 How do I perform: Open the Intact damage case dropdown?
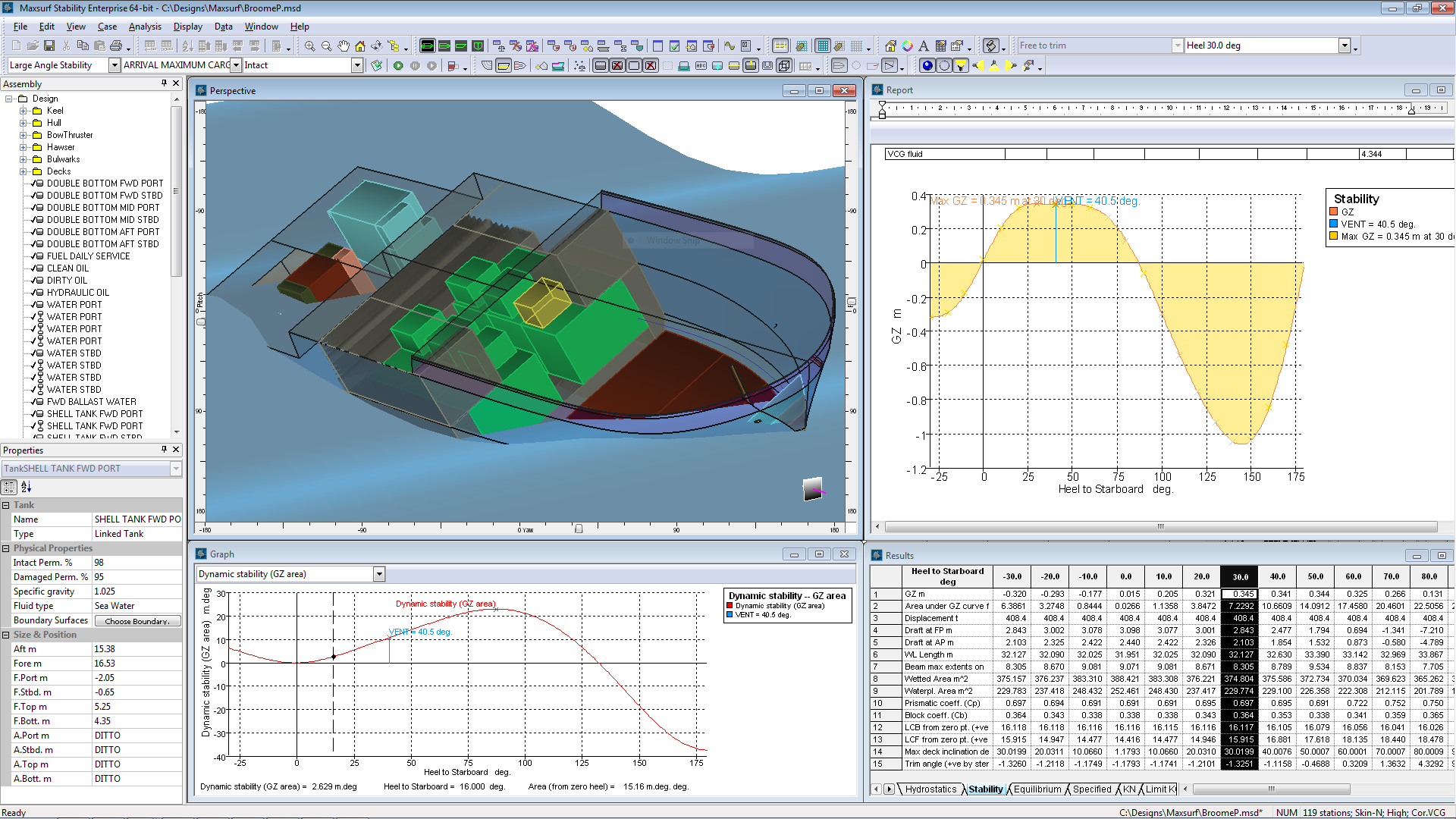pos(357,65)
